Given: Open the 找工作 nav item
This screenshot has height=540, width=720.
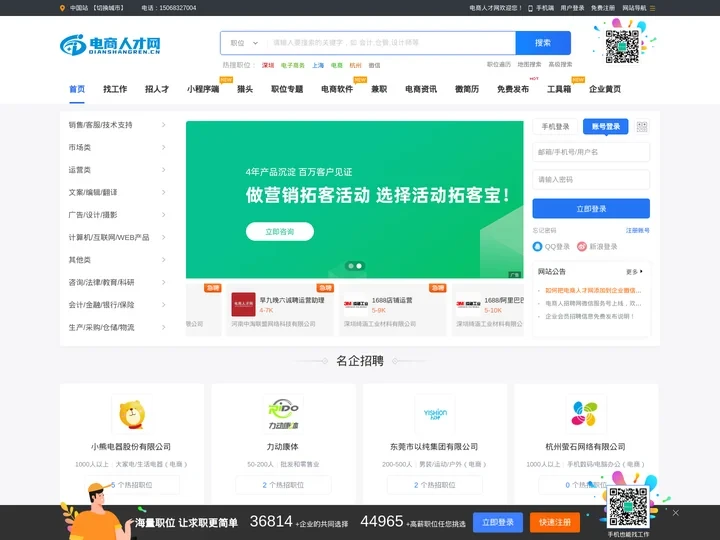Looking at the screenshot, I should coord(115,89).
